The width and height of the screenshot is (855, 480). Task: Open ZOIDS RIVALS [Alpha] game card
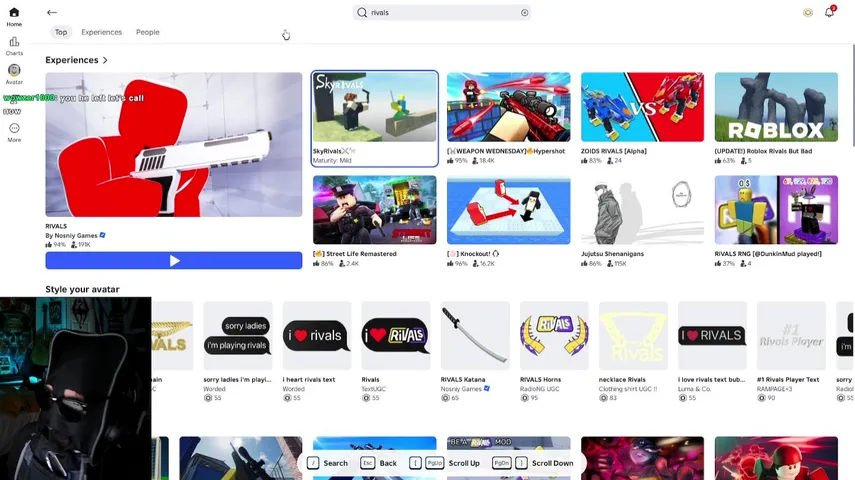[x=642, y=118]
